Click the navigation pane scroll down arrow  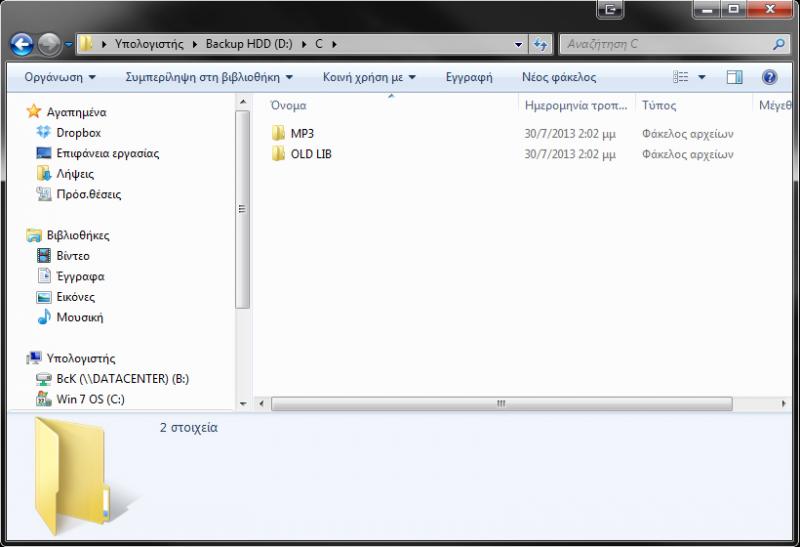point(243,404)
